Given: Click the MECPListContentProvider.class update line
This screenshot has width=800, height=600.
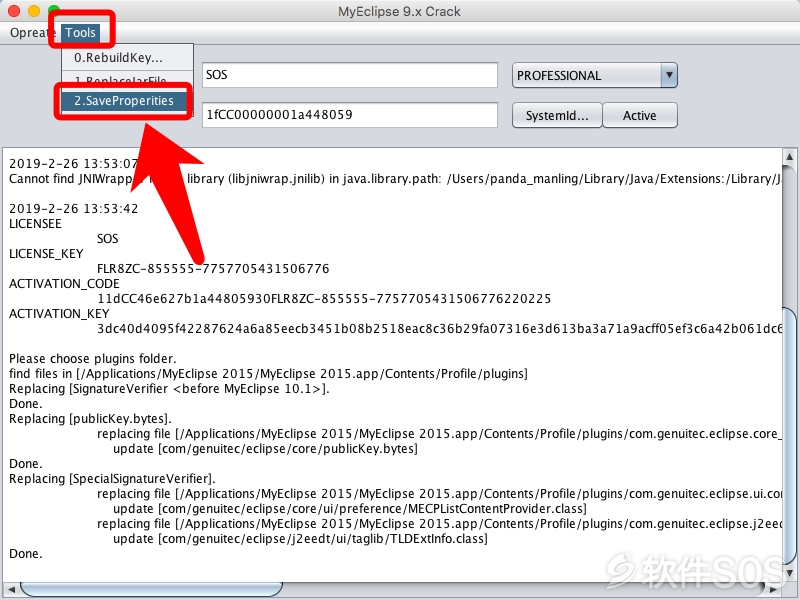Looking at the screenshot, I should (349, 509).
